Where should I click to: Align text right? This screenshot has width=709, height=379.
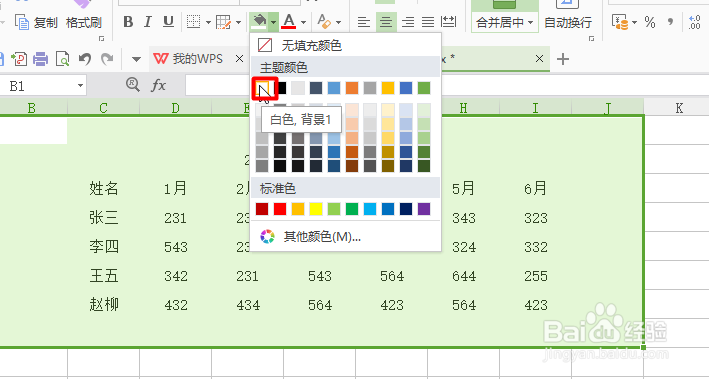408,22
